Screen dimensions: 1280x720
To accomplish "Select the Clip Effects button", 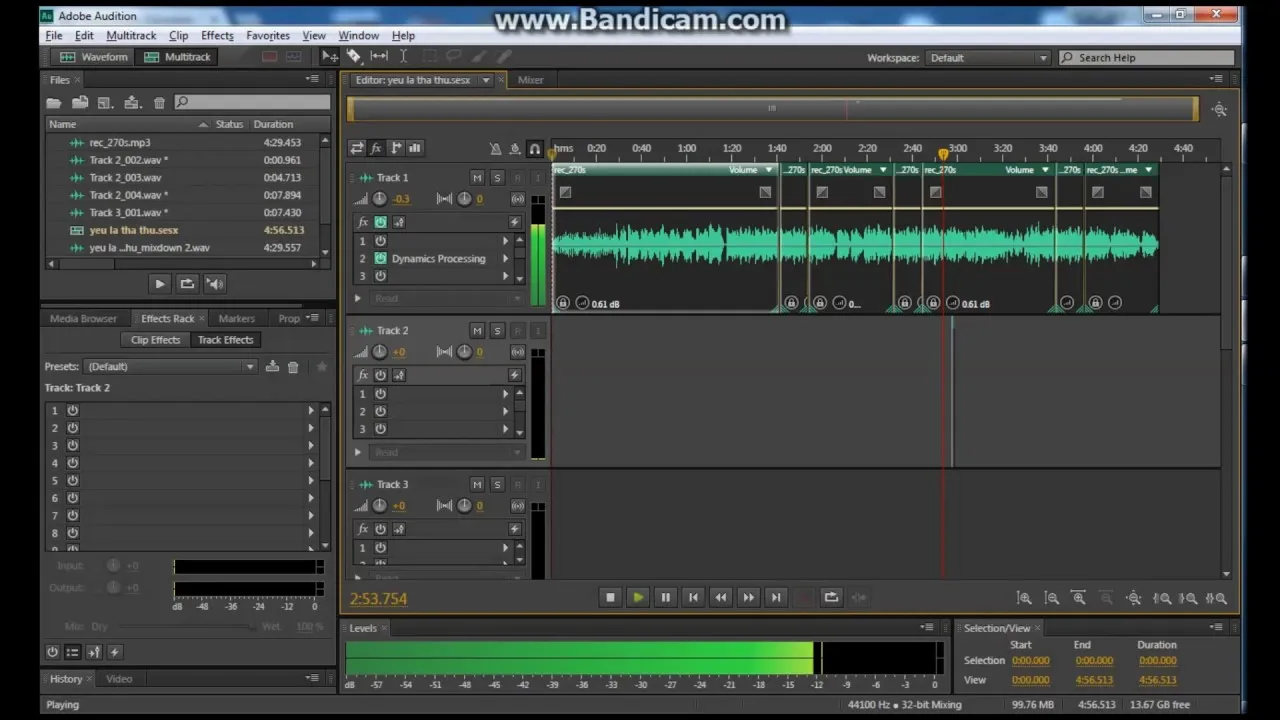I will [155, 340].
